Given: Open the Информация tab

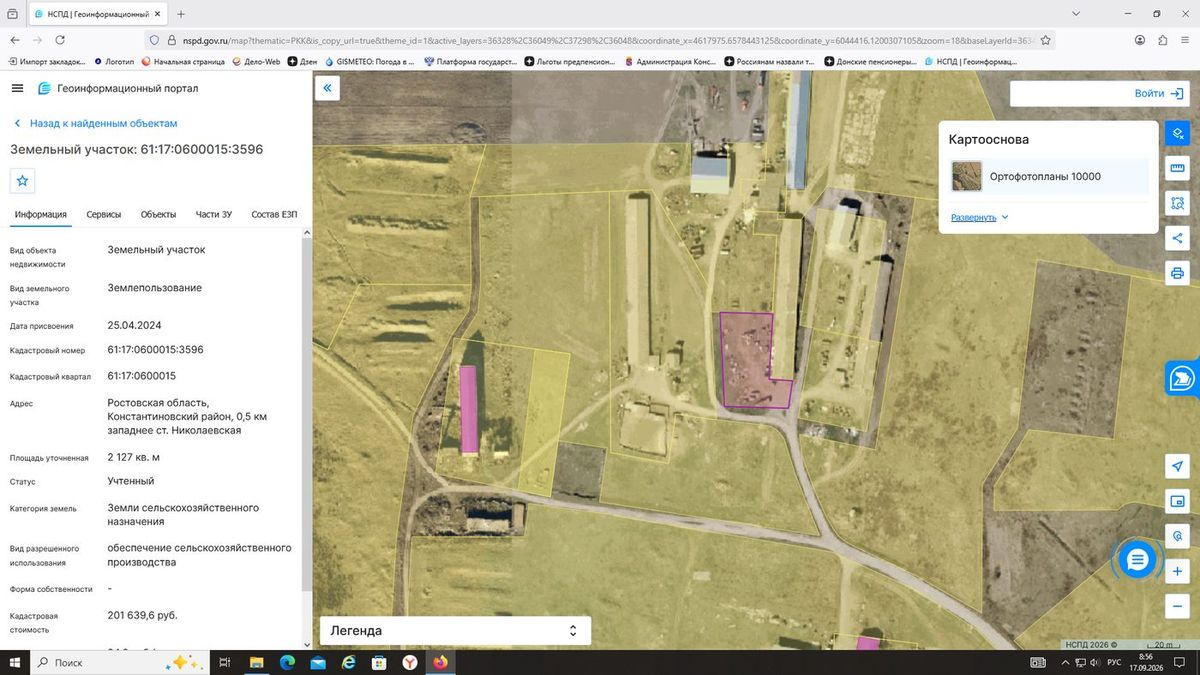Looking at the screenshot, I should [x=41, y=214].
